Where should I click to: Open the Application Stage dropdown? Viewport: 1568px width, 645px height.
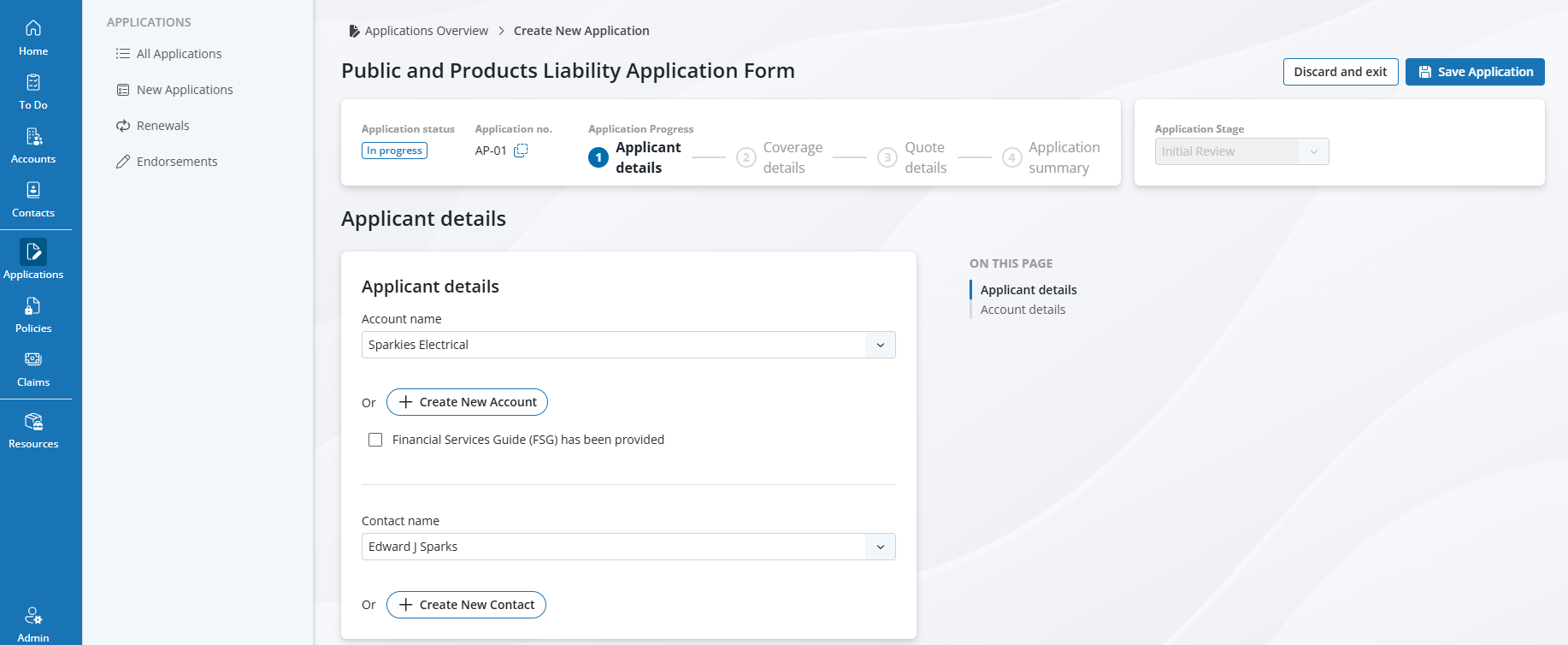coord(1241,151)
